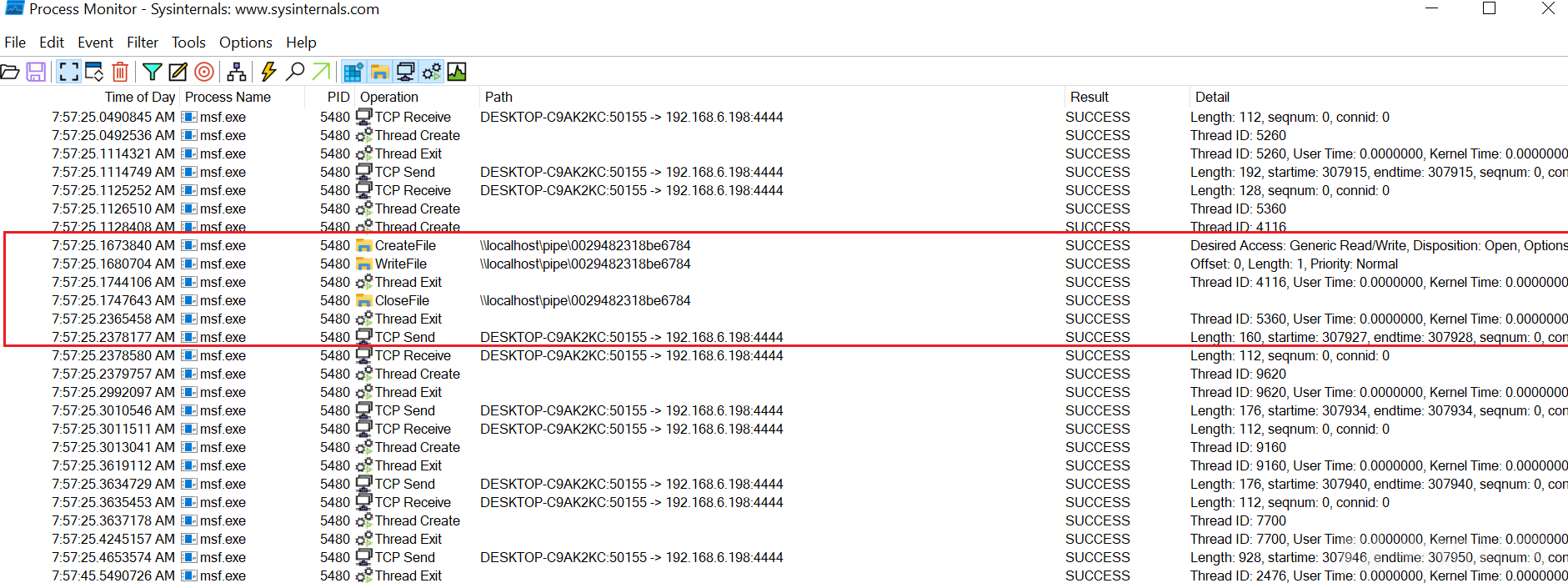Click the green Jump To arrow icon

pos(321,72)
